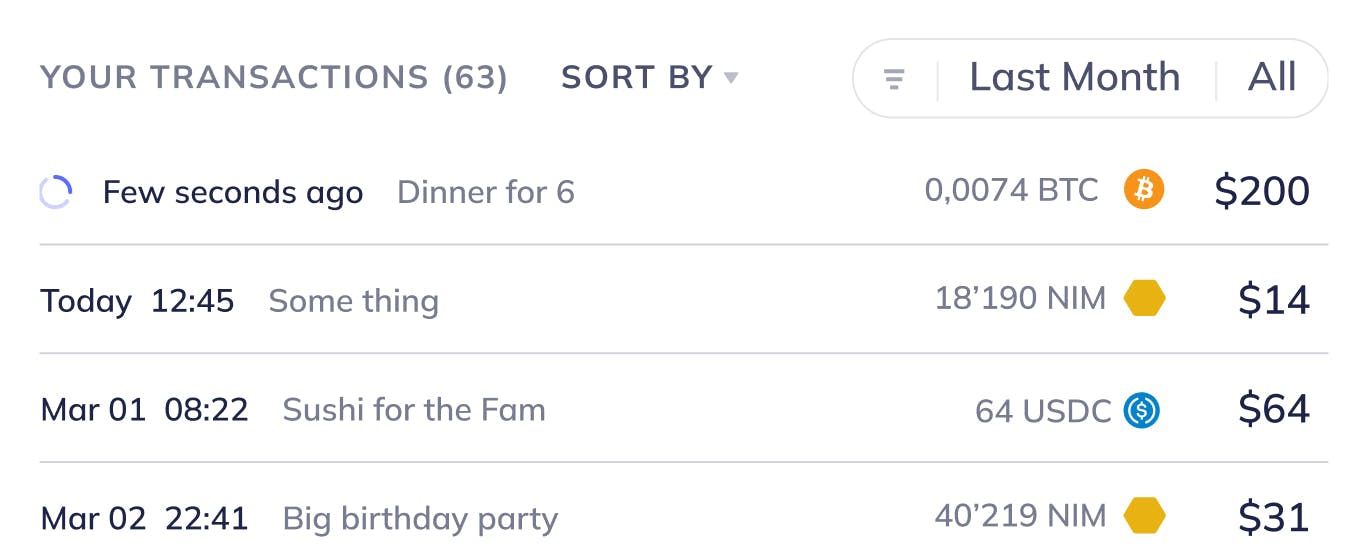Open the Sushi for the Fam transaction
The image size is (1368, 556).
[684, 409]
